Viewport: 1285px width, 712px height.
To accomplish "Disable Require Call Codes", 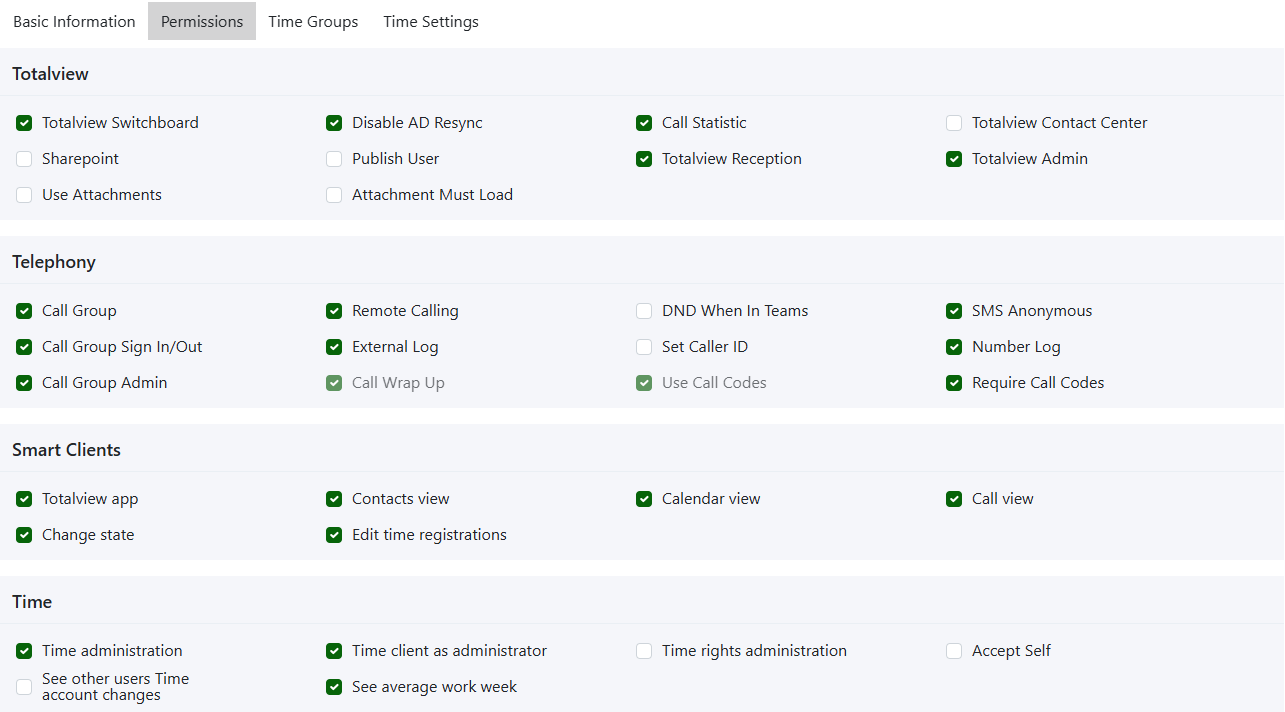I will [x=954, y=383].
